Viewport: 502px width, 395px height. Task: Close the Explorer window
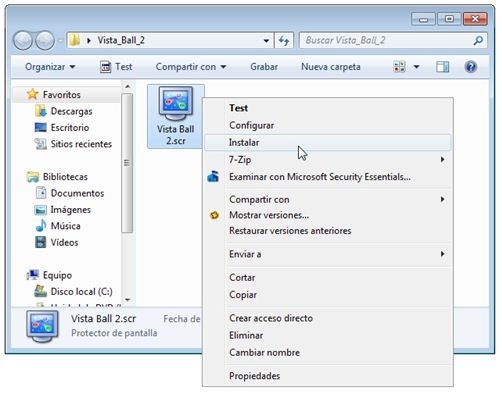475,19
